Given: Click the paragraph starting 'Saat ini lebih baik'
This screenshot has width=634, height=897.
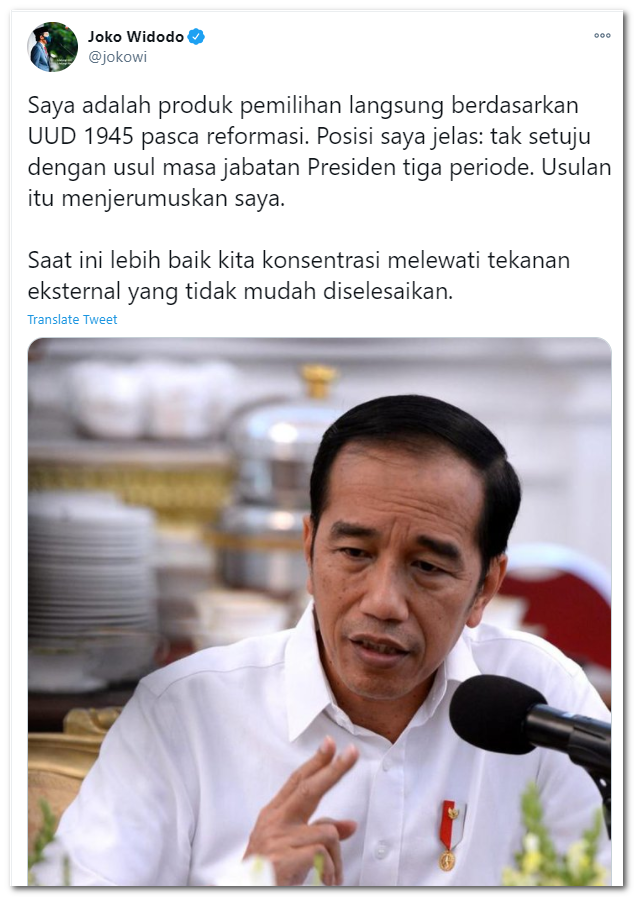Looking at the screenshot, I should pyautogui.click(x=299, y=276).
